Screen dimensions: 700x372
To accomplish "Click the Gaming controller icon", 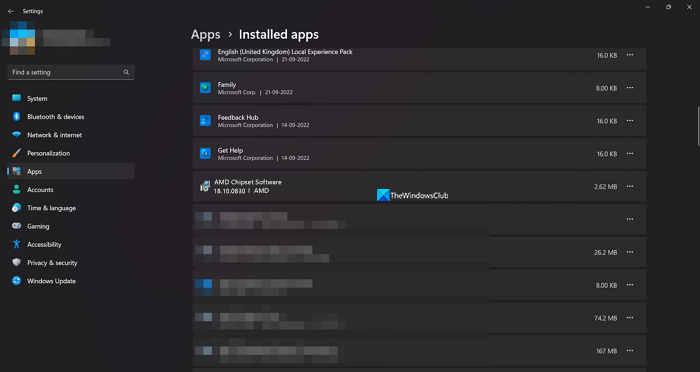I will coord(17,226).
